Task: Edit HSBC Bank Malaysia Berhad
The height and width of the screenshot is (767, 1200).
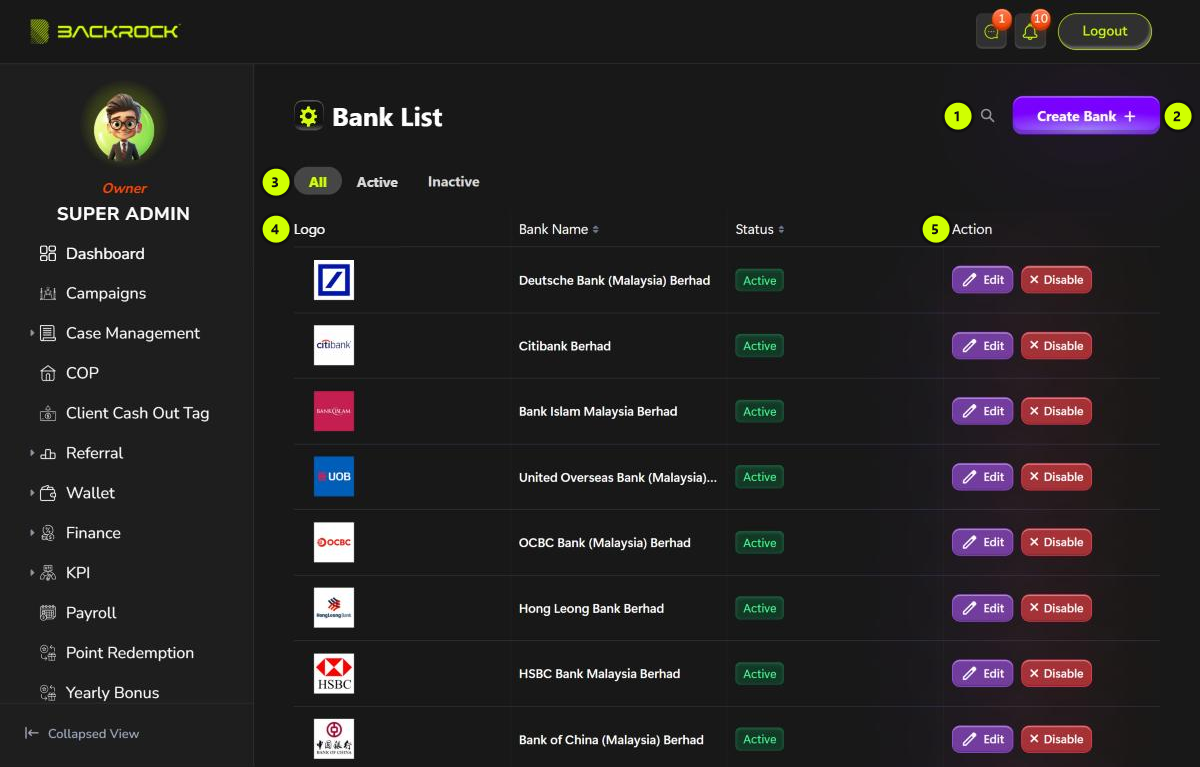Action: point(982,674)
